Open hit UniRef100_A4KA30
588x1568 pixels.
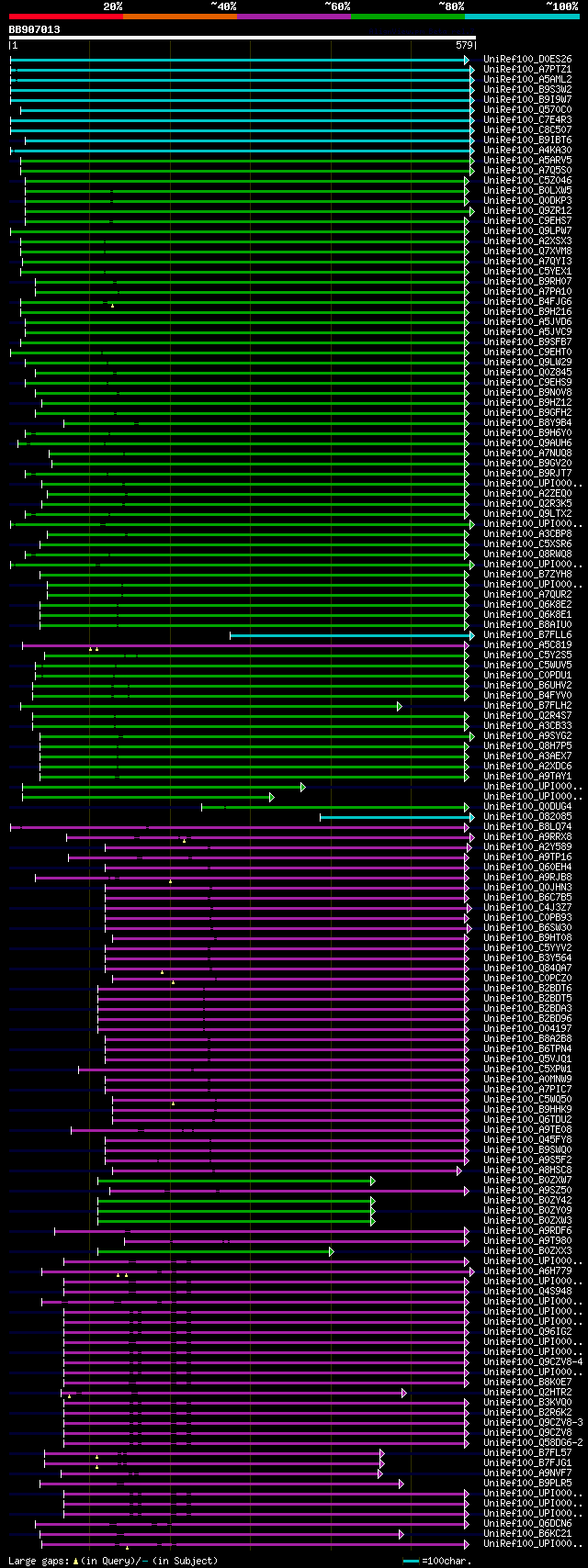[527, 151]
